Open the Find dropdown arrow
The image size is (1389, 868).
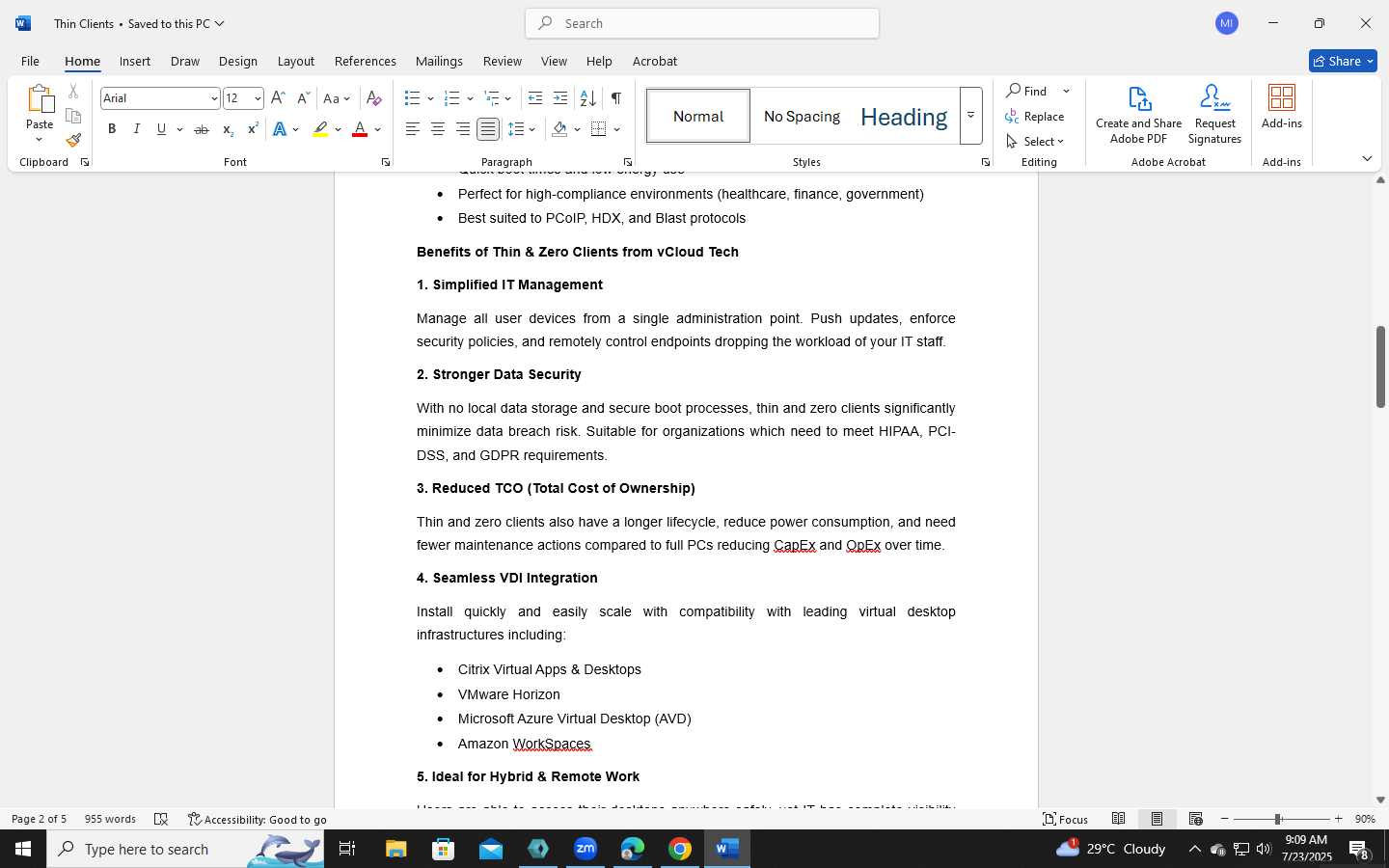pyautogui.click(x=1066, y=91)
